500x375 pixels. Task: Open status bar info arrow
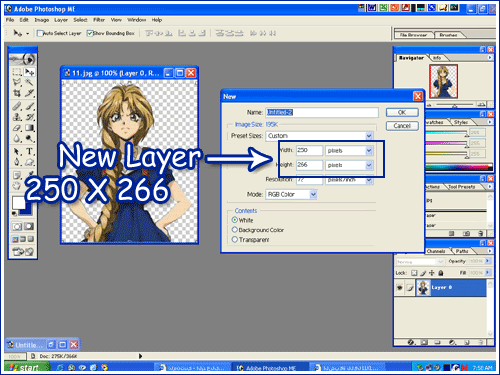coord(140,356)
